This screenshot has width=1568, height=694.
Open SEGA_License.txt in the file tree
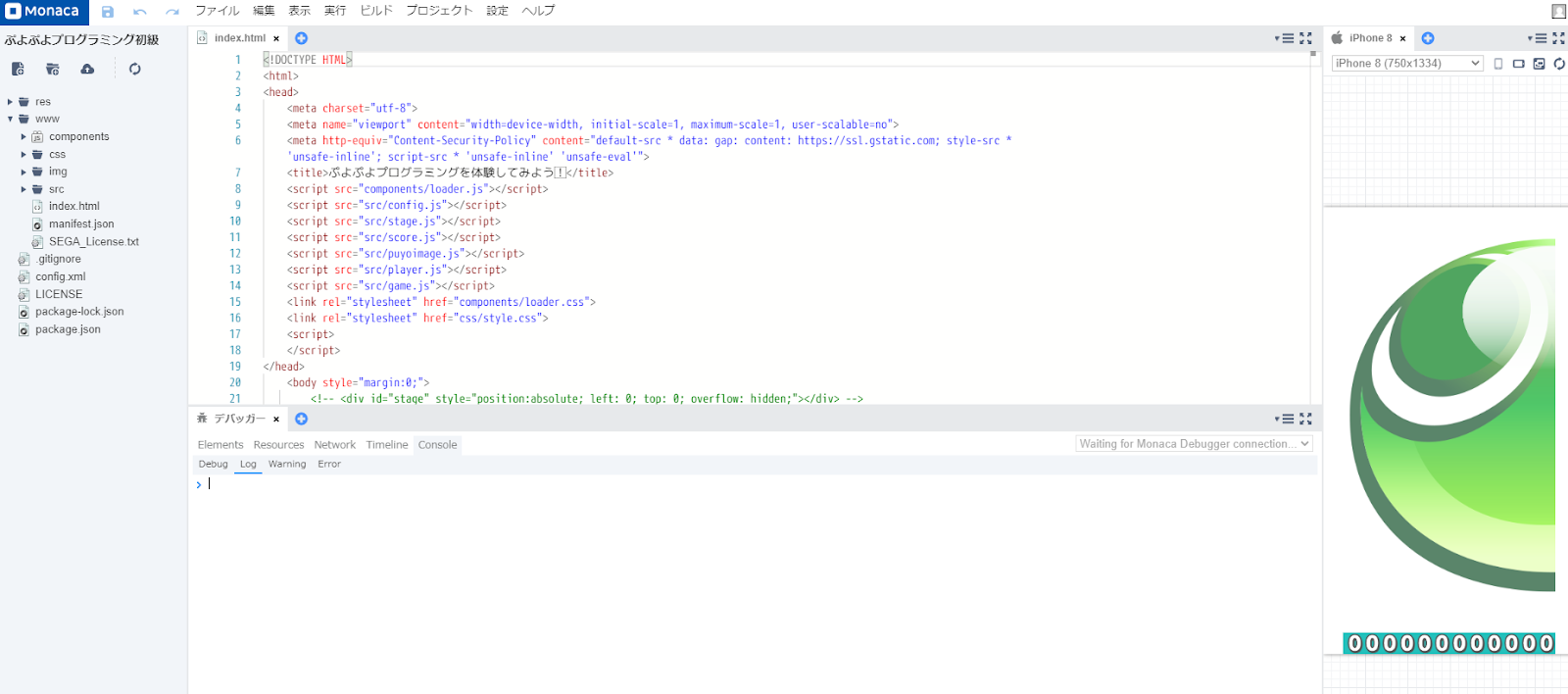[93, 242]
